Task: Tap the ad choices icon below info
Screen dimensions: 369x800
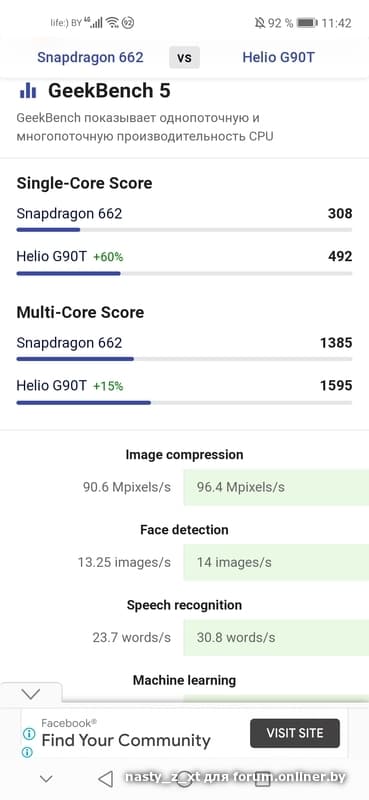Action: [28, 752]
